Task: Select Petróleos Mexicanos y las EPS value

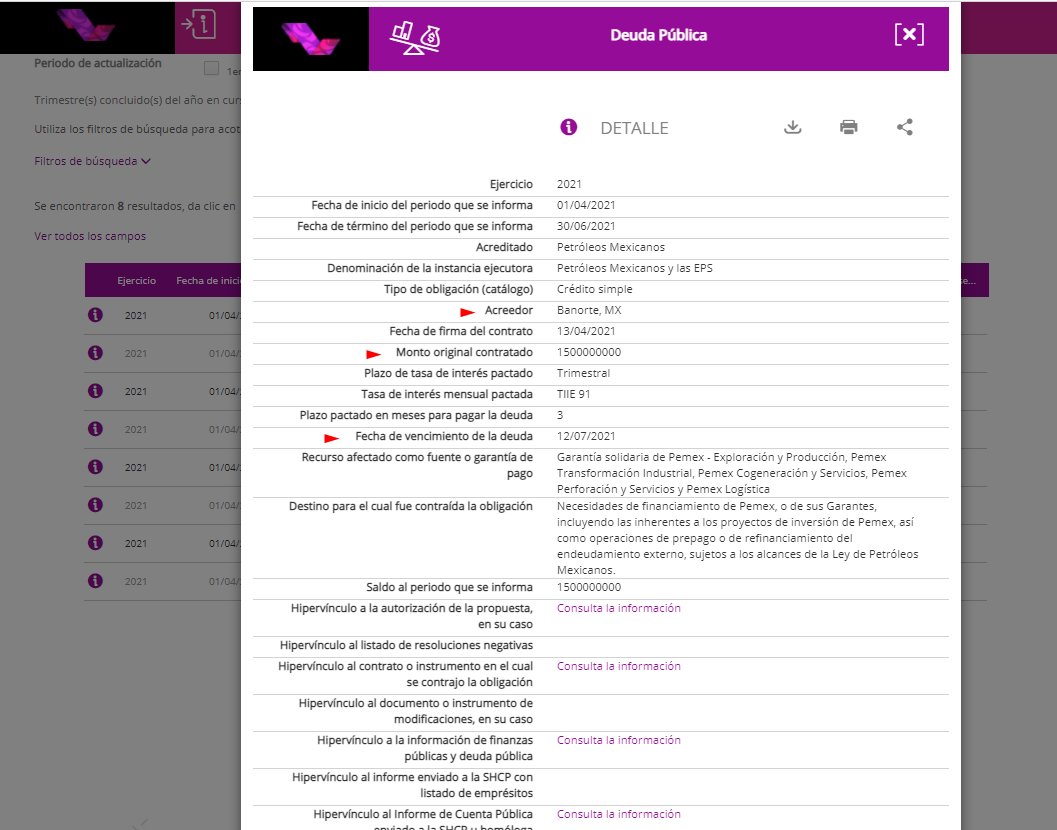Action: coord(634,268)
